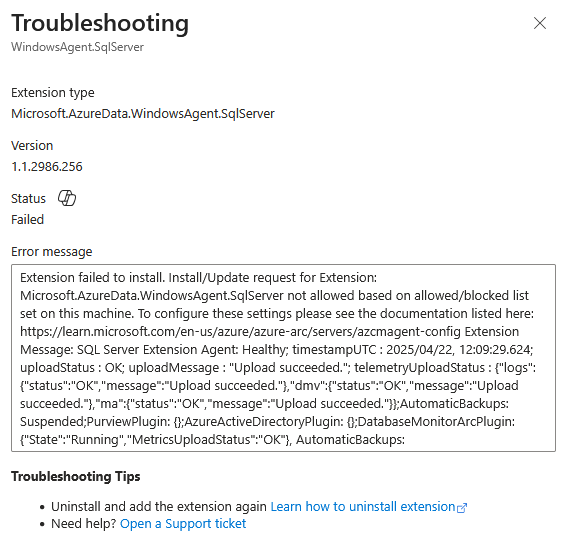
Task: Click the Microsoft.AzureData.WindowsAgent.SqlServer extension type value
Action: coord(143,114)
